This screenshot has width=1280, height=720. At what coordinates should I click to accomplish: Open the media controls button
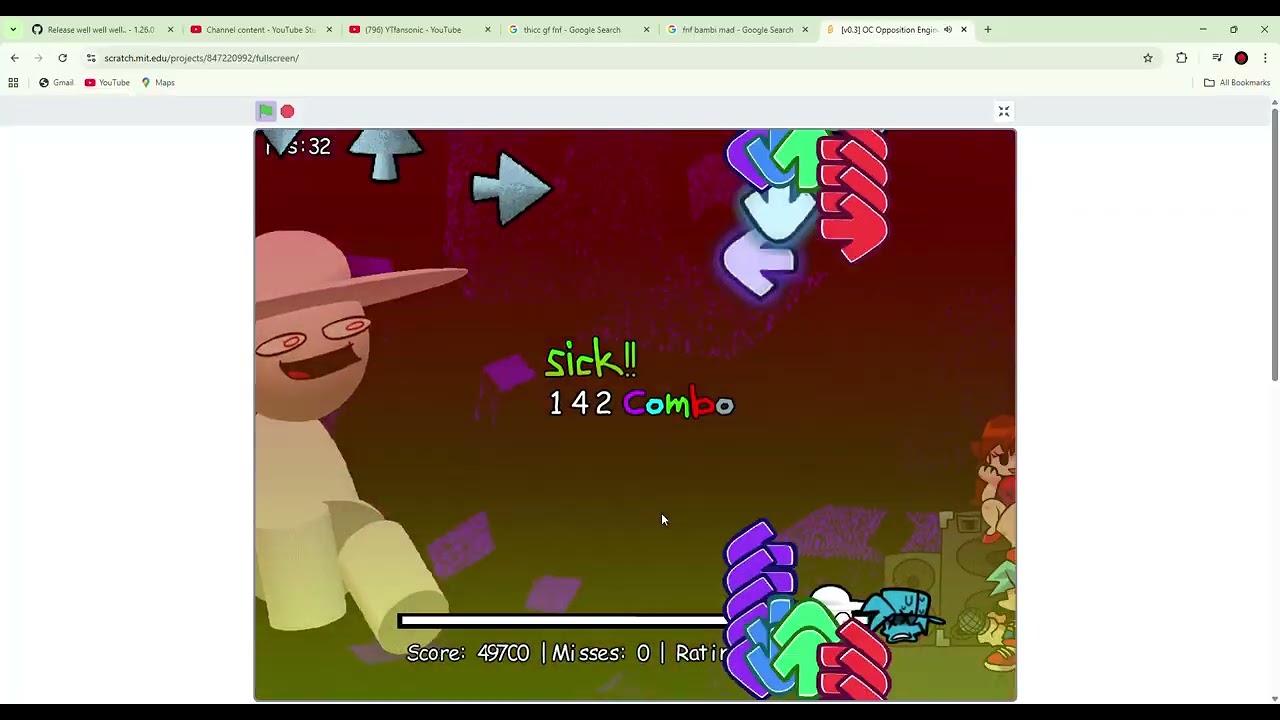click(x=1217, y=58)
